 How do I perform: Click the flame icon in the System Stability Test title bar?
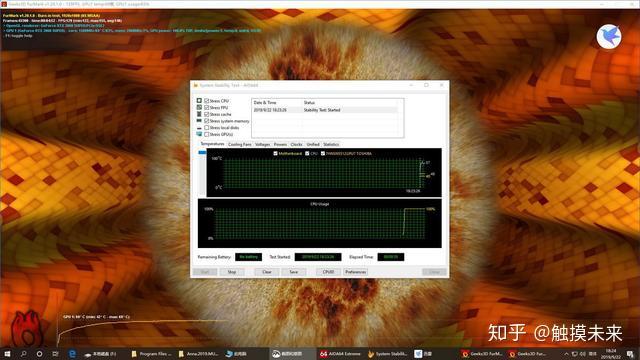point(196,85)
